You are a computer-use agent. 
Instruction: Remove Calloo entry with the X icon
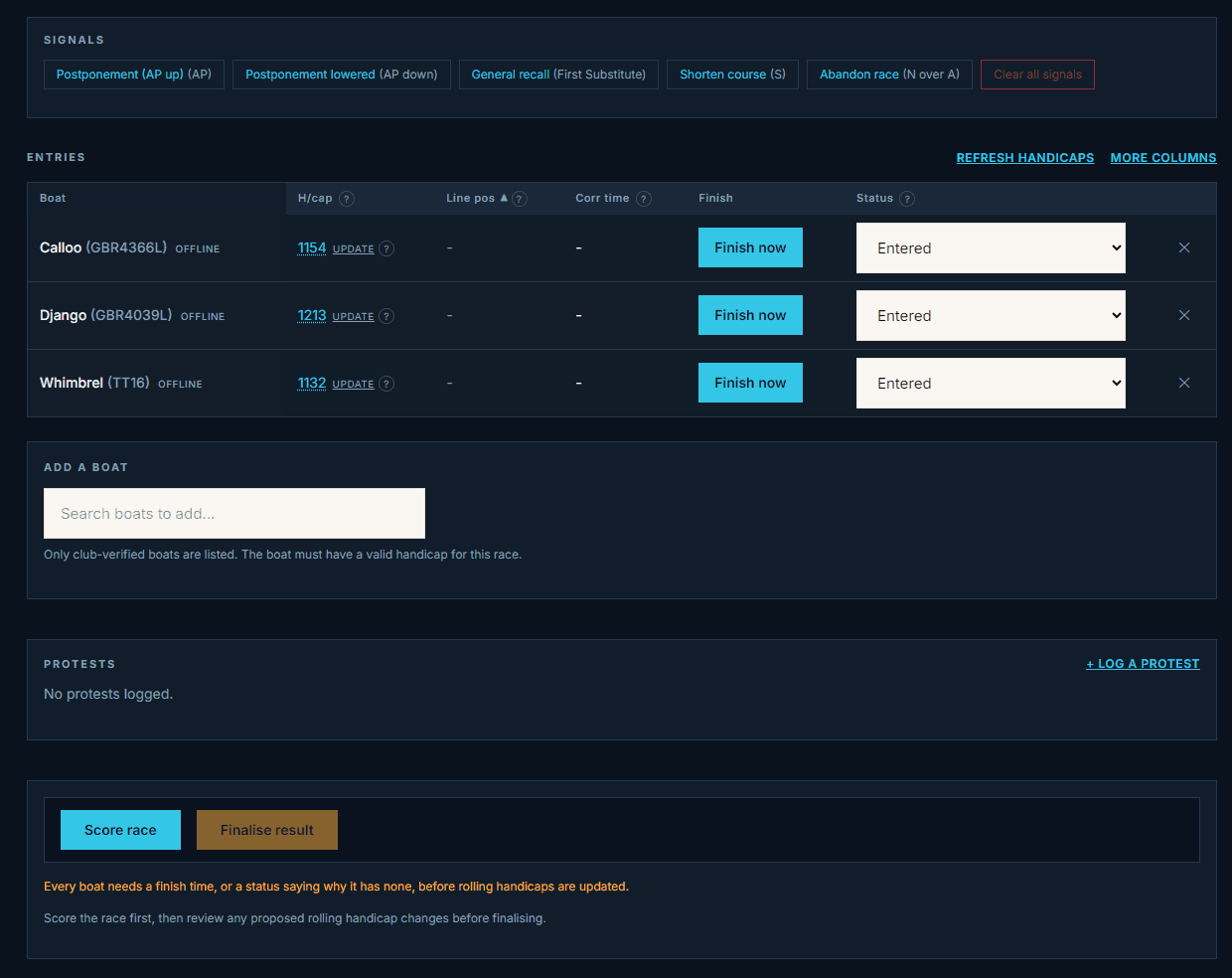pyautogui.click(x=1184, y=247)
